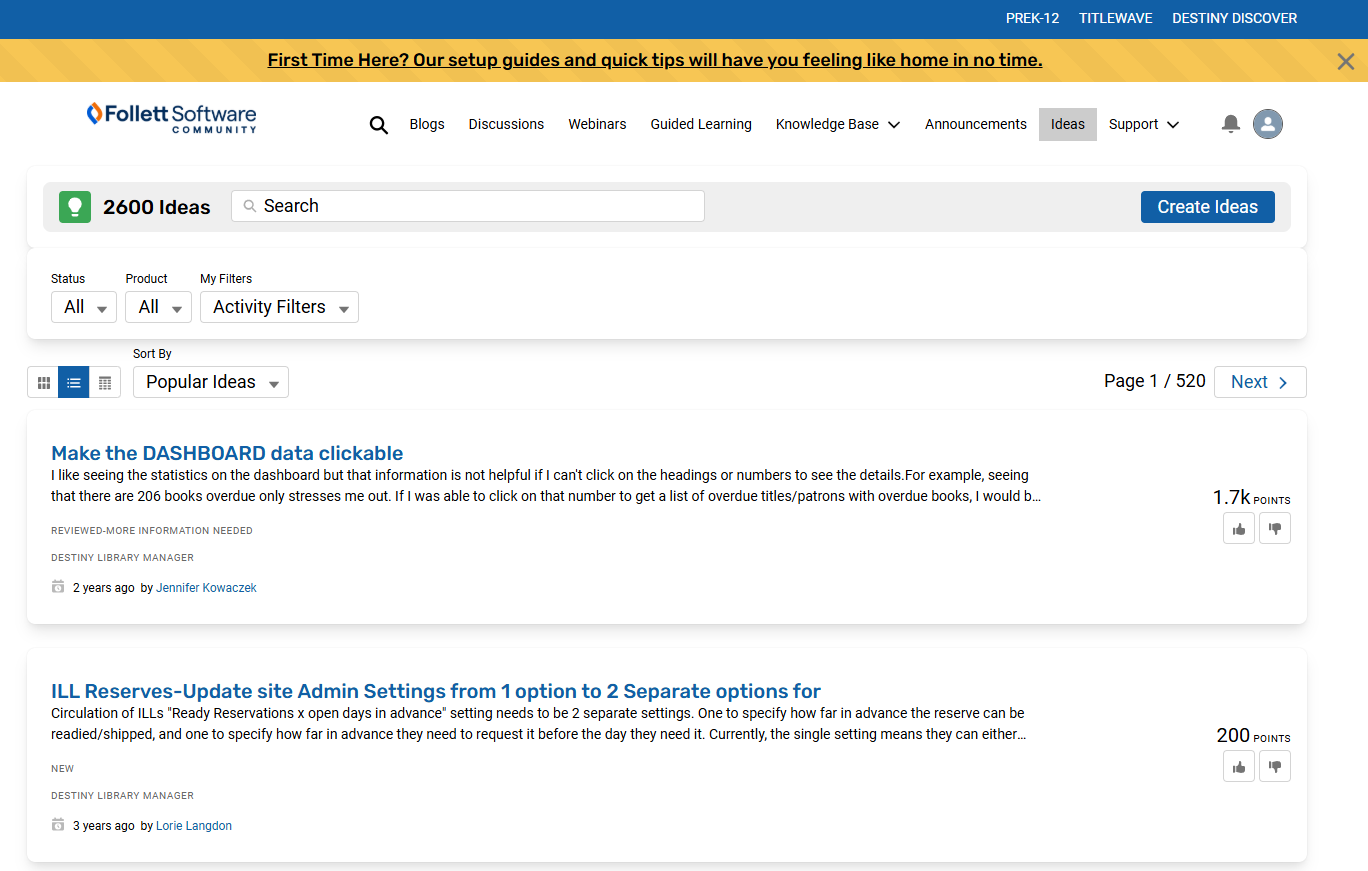Click the calendar icon beside '2 years ago'

coord(57,586)
